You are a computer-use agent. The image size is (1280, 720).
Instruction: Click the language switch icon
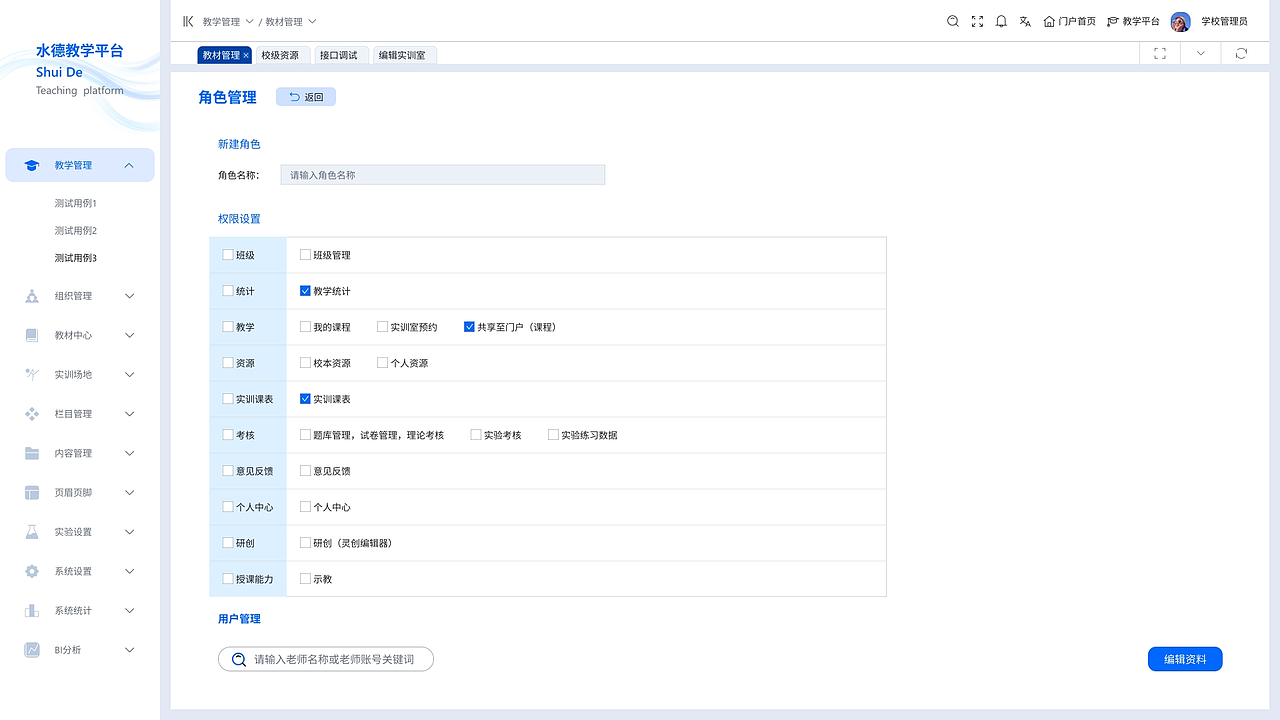(x=1025, y=20)
